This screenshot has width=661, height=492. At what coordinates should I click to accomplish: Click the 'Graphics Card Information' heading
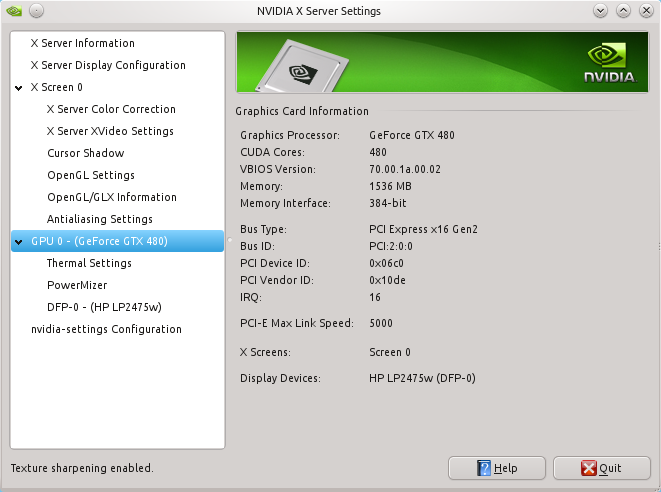point(302,111)
